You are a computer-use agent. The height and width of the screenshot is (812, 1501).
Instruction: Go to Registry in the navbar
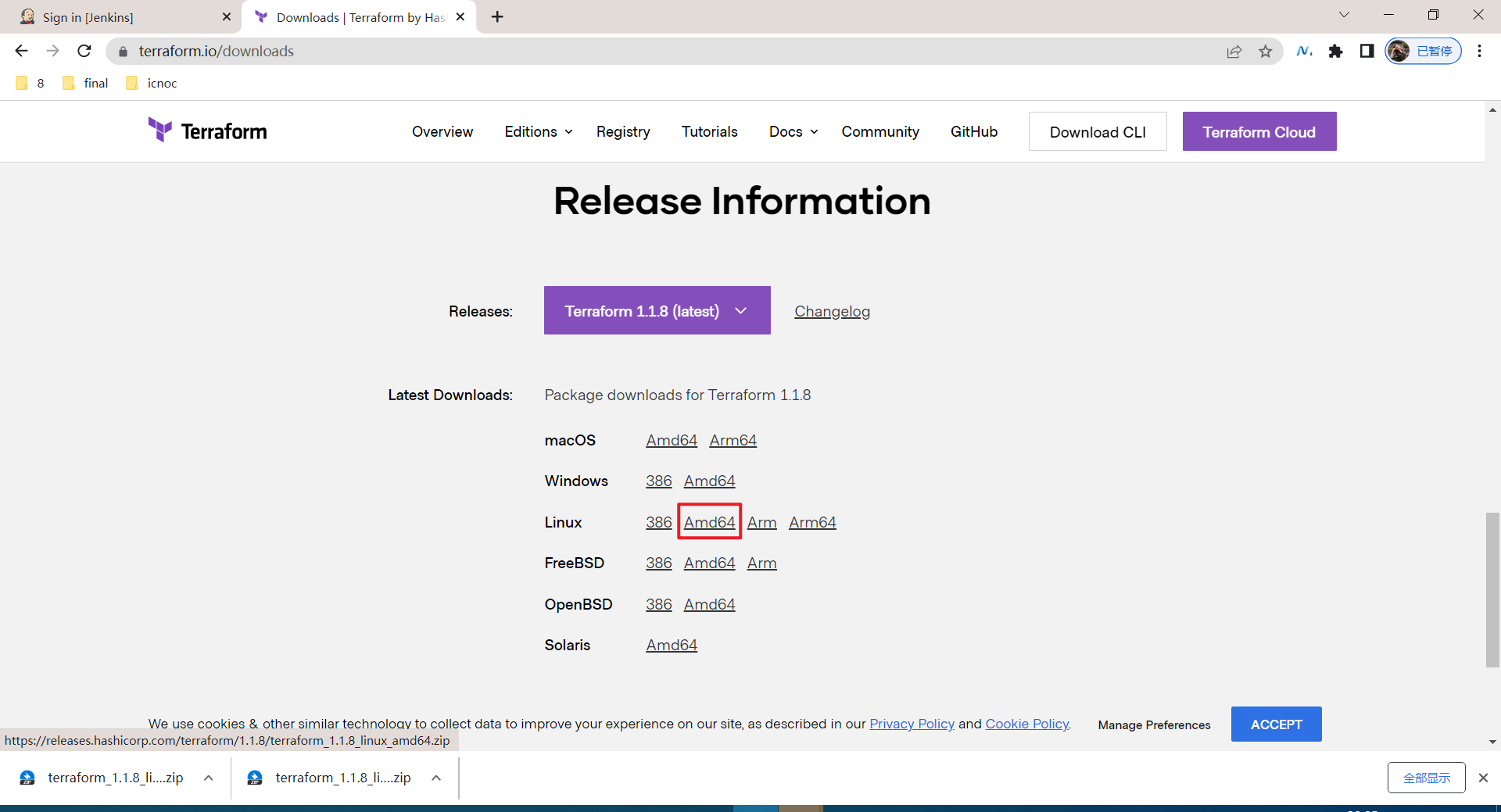tap(623, 131)
